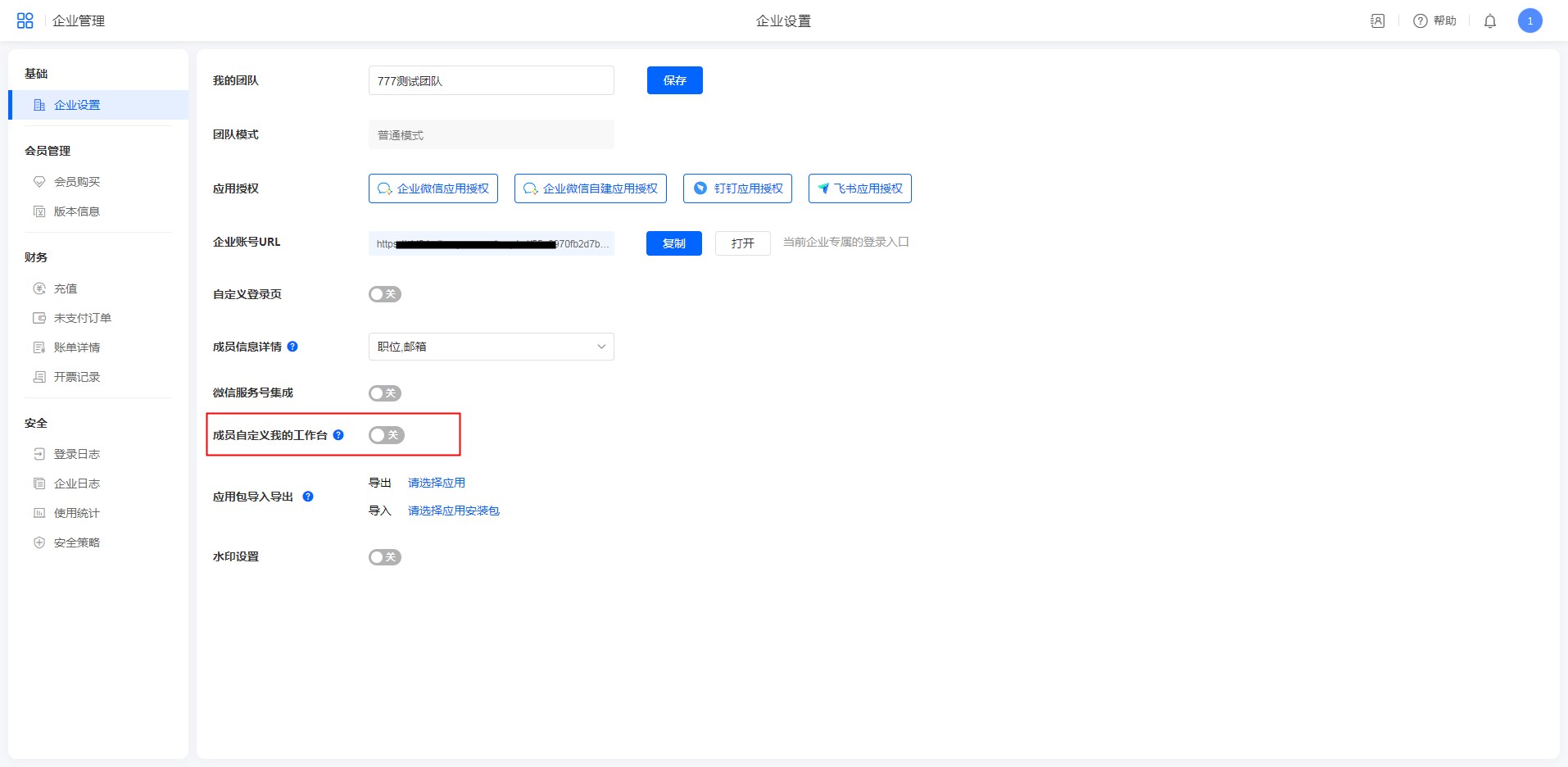Enable the 微信服务号集成 switch

point(384,393)
